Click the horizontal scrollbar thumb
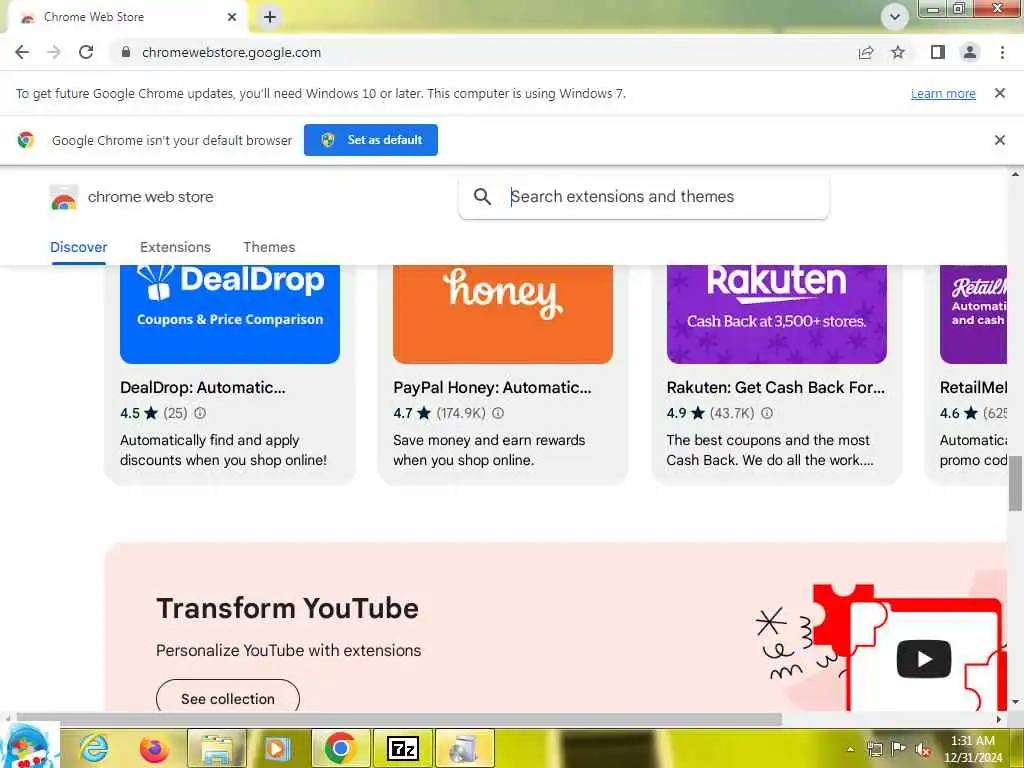 click(398, 719)
